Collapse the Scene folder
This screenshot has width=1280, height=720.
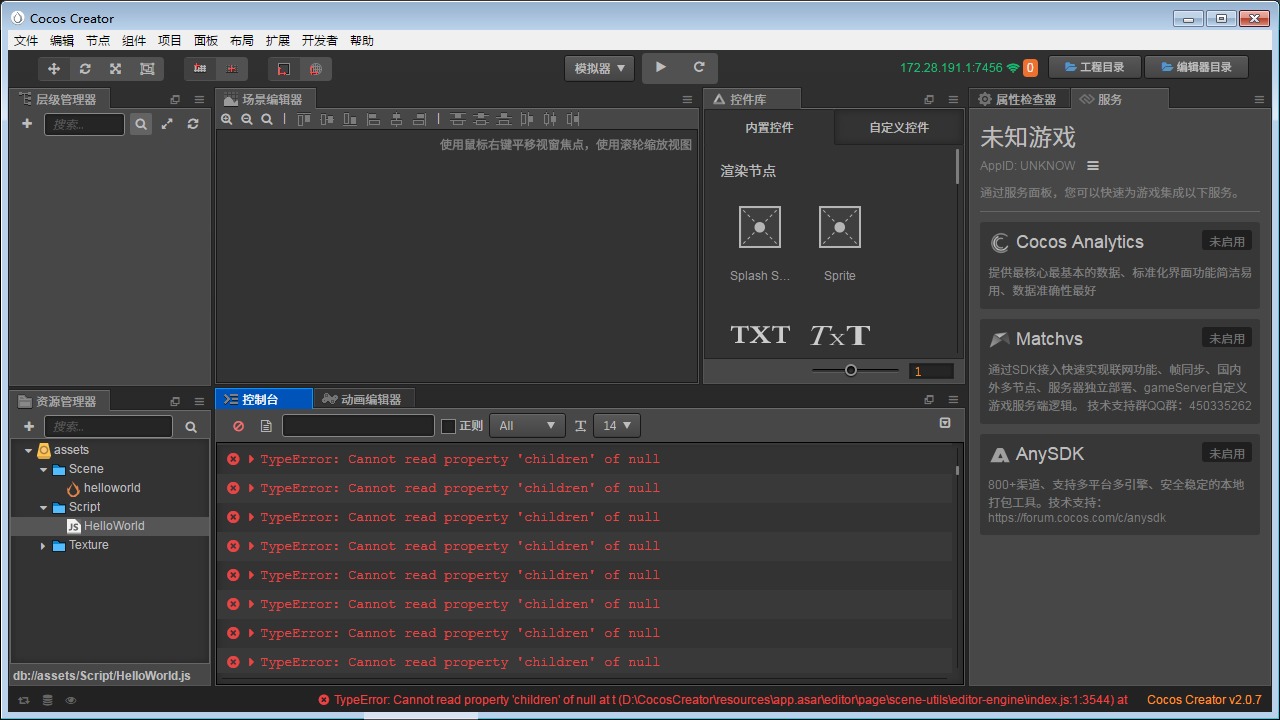[x=43, y=469]
